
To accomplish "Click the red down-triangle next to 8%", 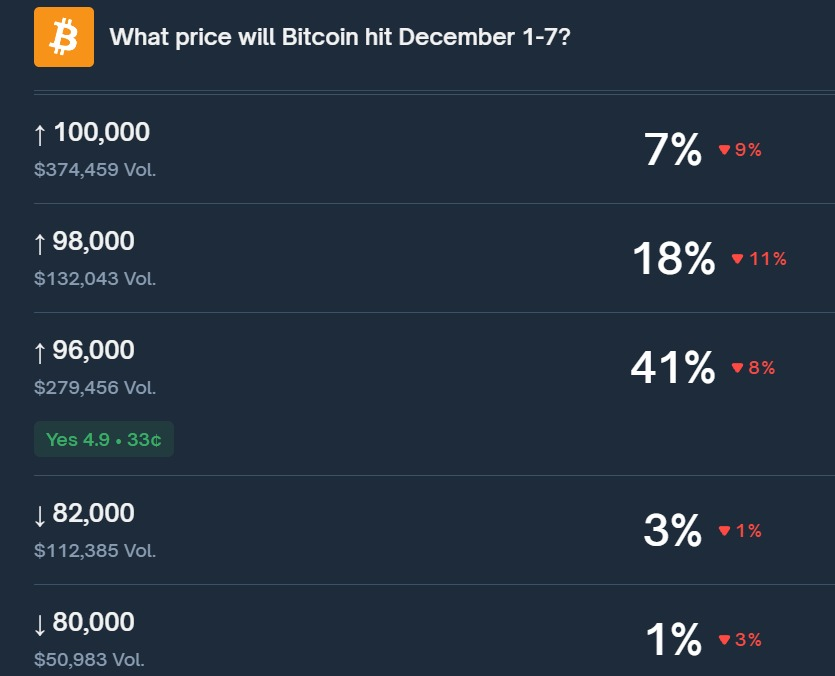I will click(x=737, y=368).
